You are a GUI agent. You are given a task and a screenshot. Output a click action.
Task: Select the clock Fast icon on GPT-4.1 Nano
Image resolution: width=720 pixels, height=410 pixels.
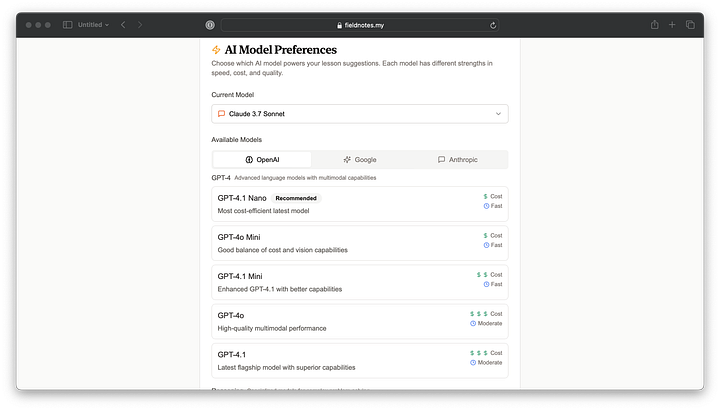pos(486,206)
